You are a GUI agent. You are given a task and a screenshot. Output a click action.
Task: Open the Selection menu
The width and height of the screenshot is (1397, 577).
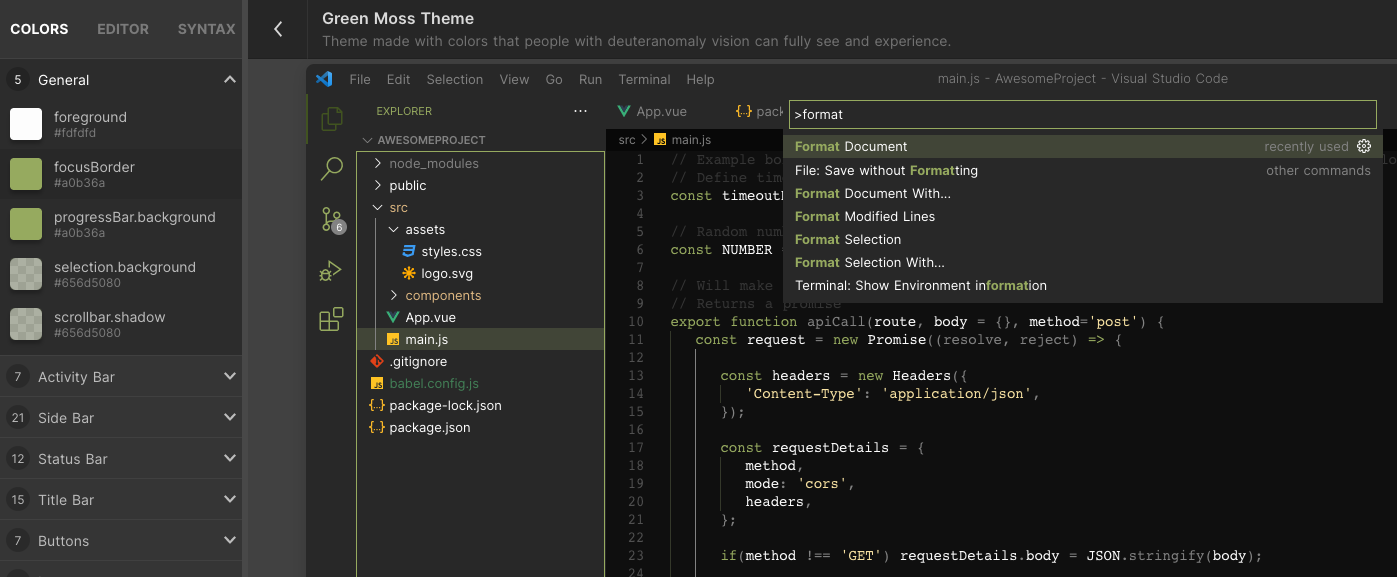pos(455,79)
